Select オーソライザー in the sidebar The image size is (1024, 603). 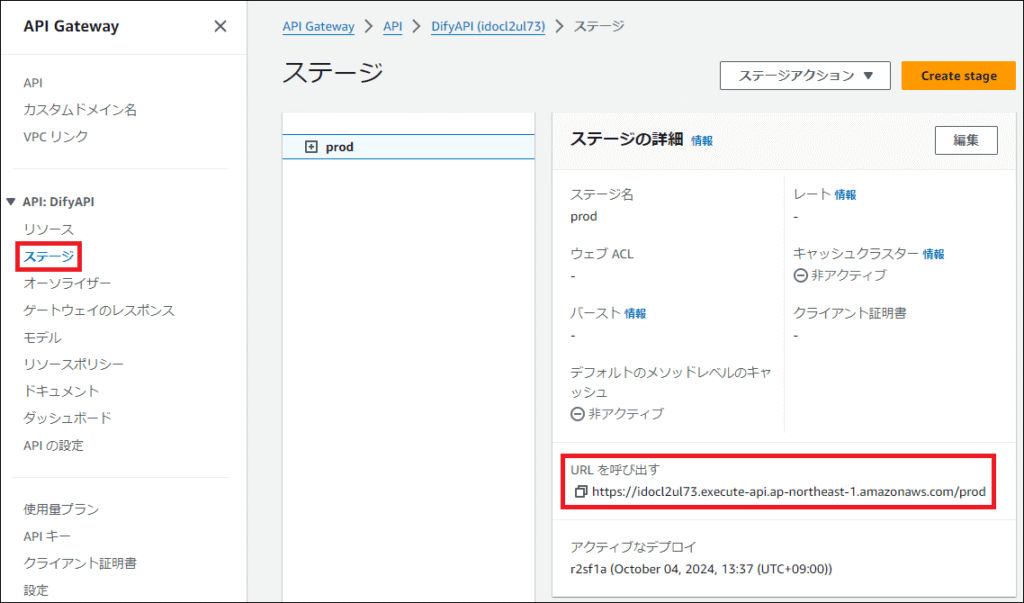point(67,284)
